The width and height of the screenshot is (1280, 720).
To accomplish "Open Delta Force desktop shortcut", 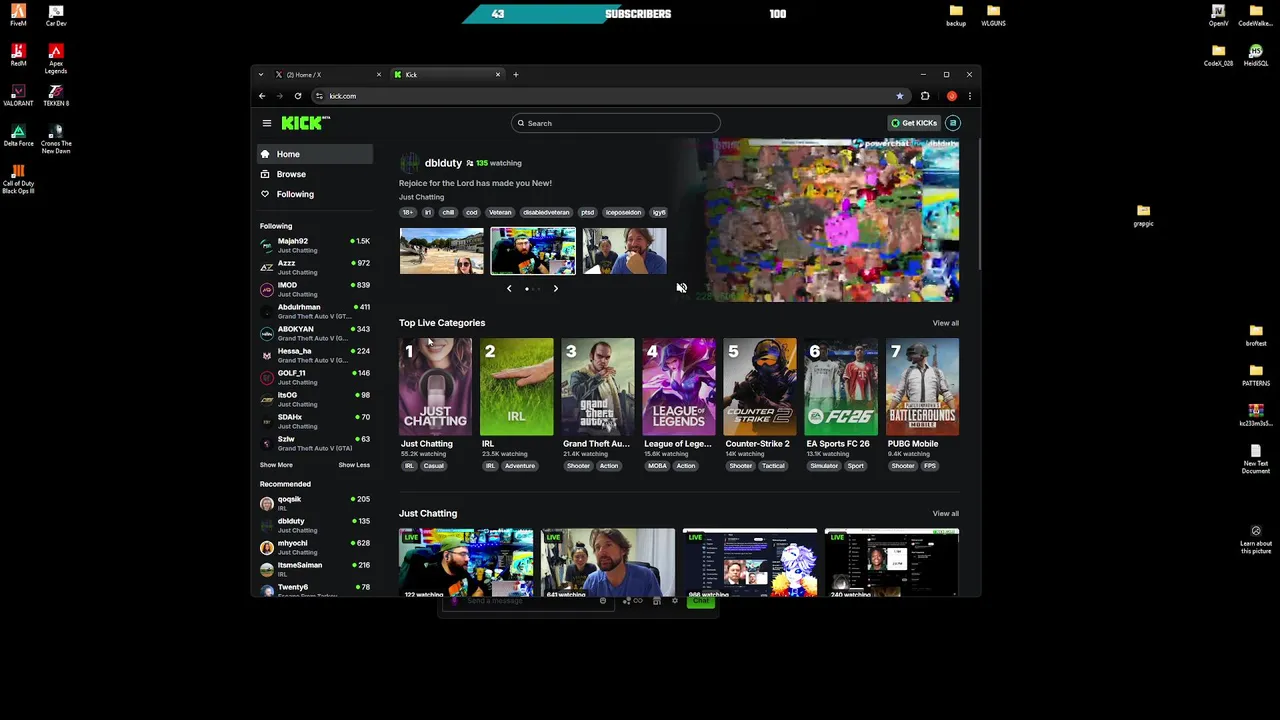I will pyautogui.click(x=18, y=135).
